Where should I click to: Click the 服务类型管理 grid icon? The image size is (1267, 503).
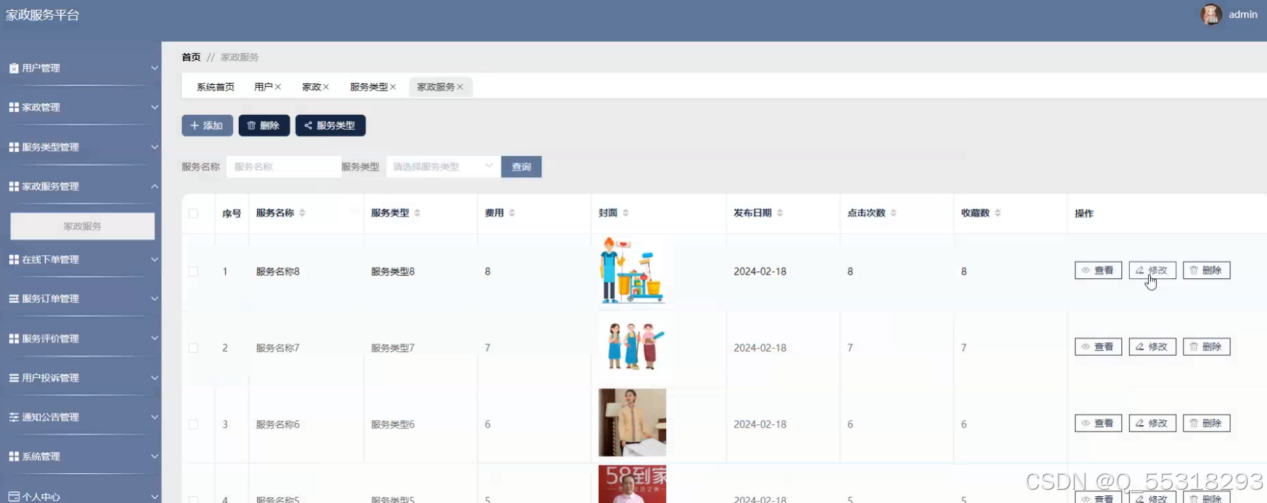[14, 147]
